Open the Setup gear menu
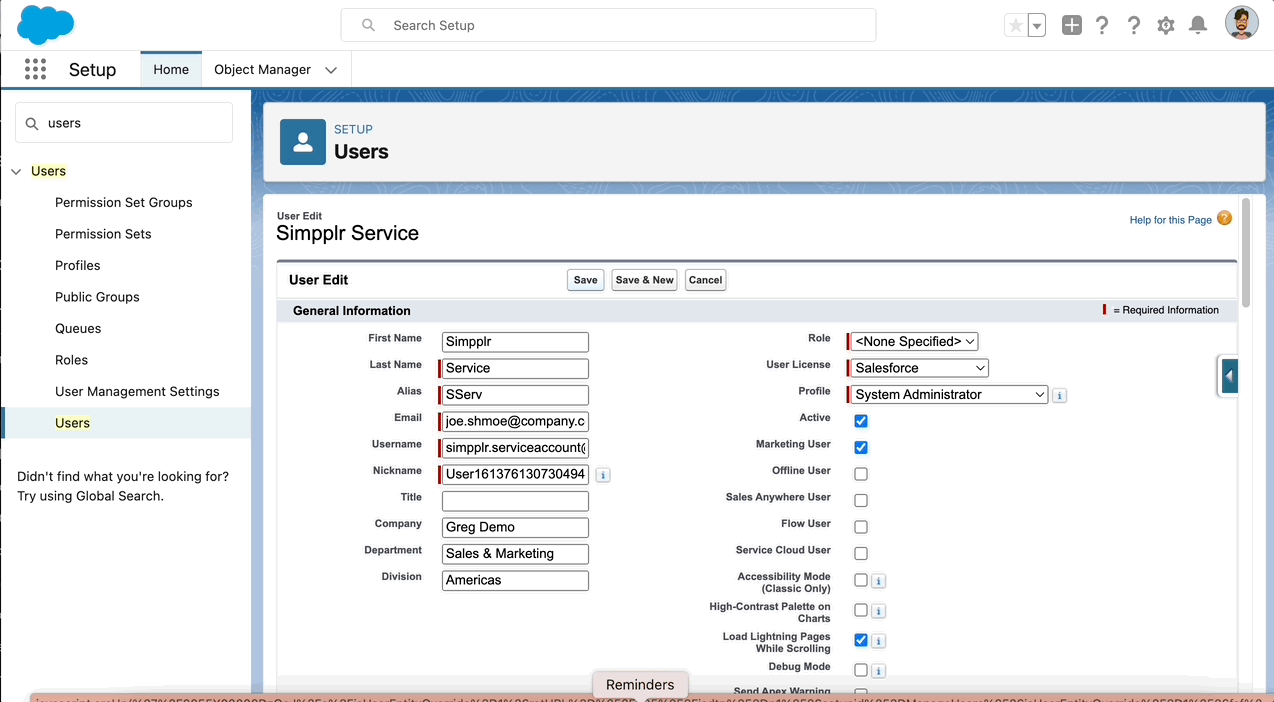Viewport: 1274px width, 702px height. [1166, 26]
